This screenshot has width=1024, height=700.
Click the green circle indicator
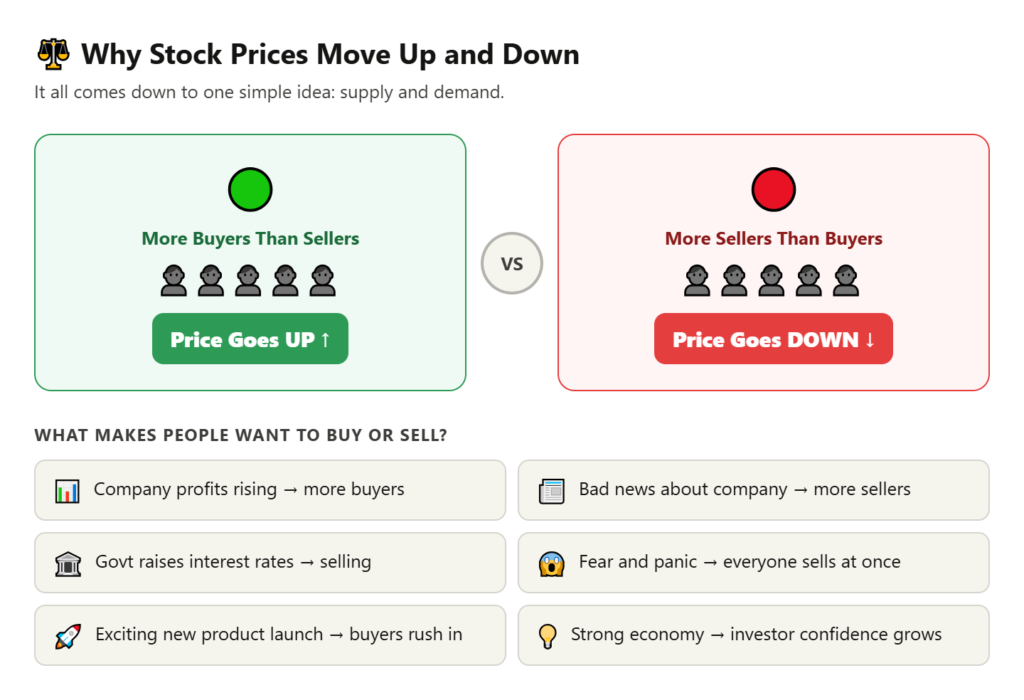[x=250, y=189]
